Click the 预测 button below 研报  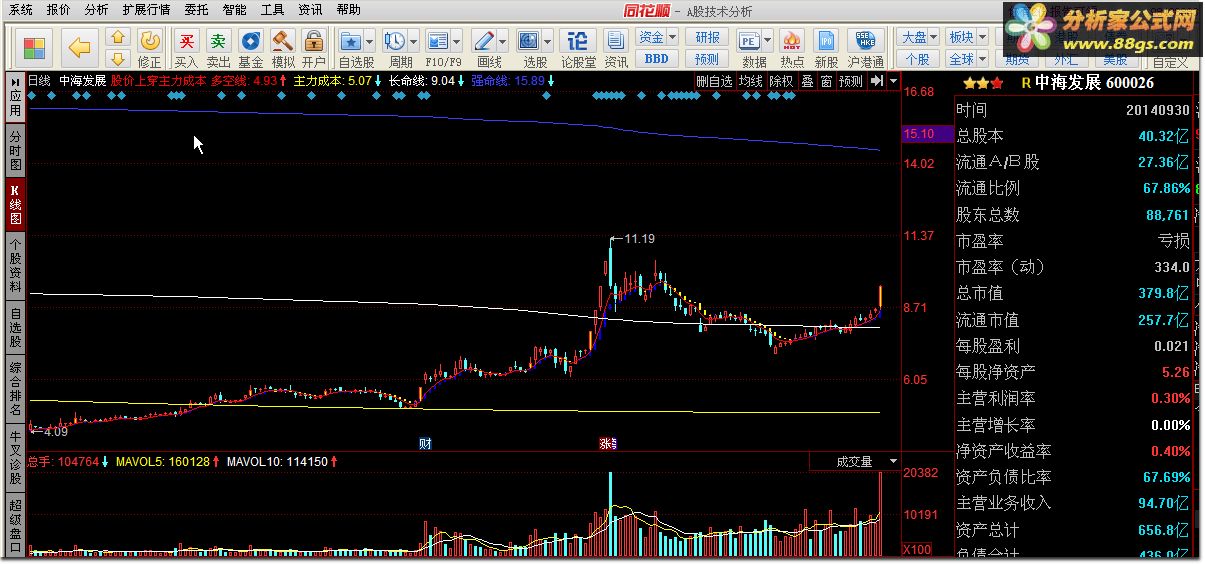707,59
